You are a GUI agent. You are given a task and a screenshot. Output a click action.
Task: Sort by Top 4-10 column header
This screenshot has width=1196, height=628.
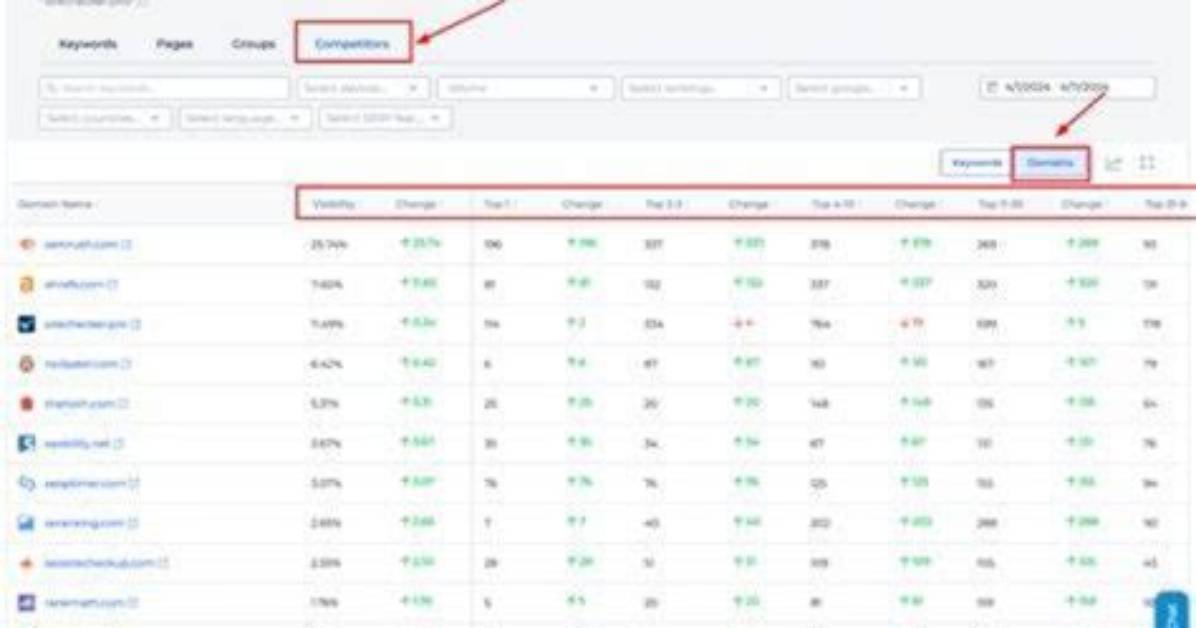click(833, 205)
